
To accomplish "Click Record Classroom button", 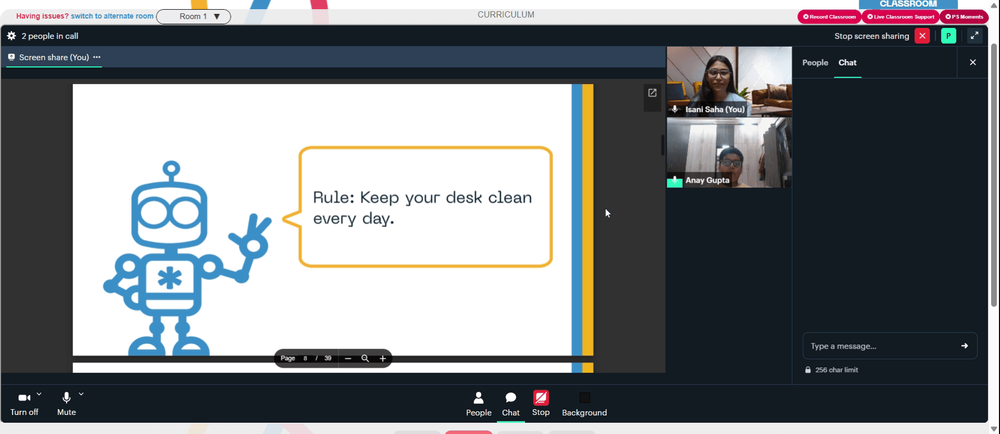I will tap(829, 17).
